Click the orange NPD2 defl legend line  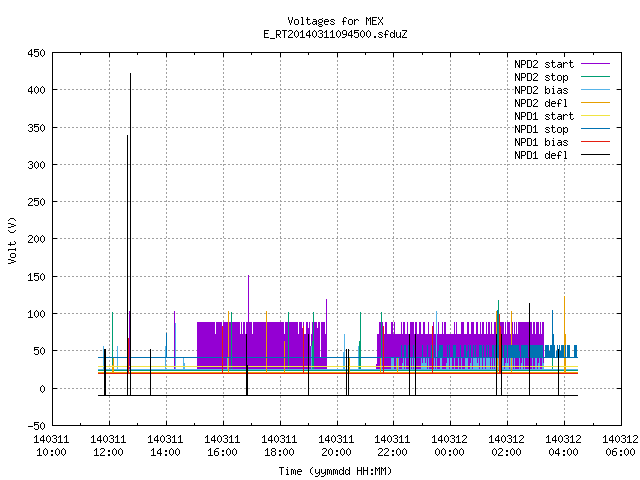click(596, 103)
